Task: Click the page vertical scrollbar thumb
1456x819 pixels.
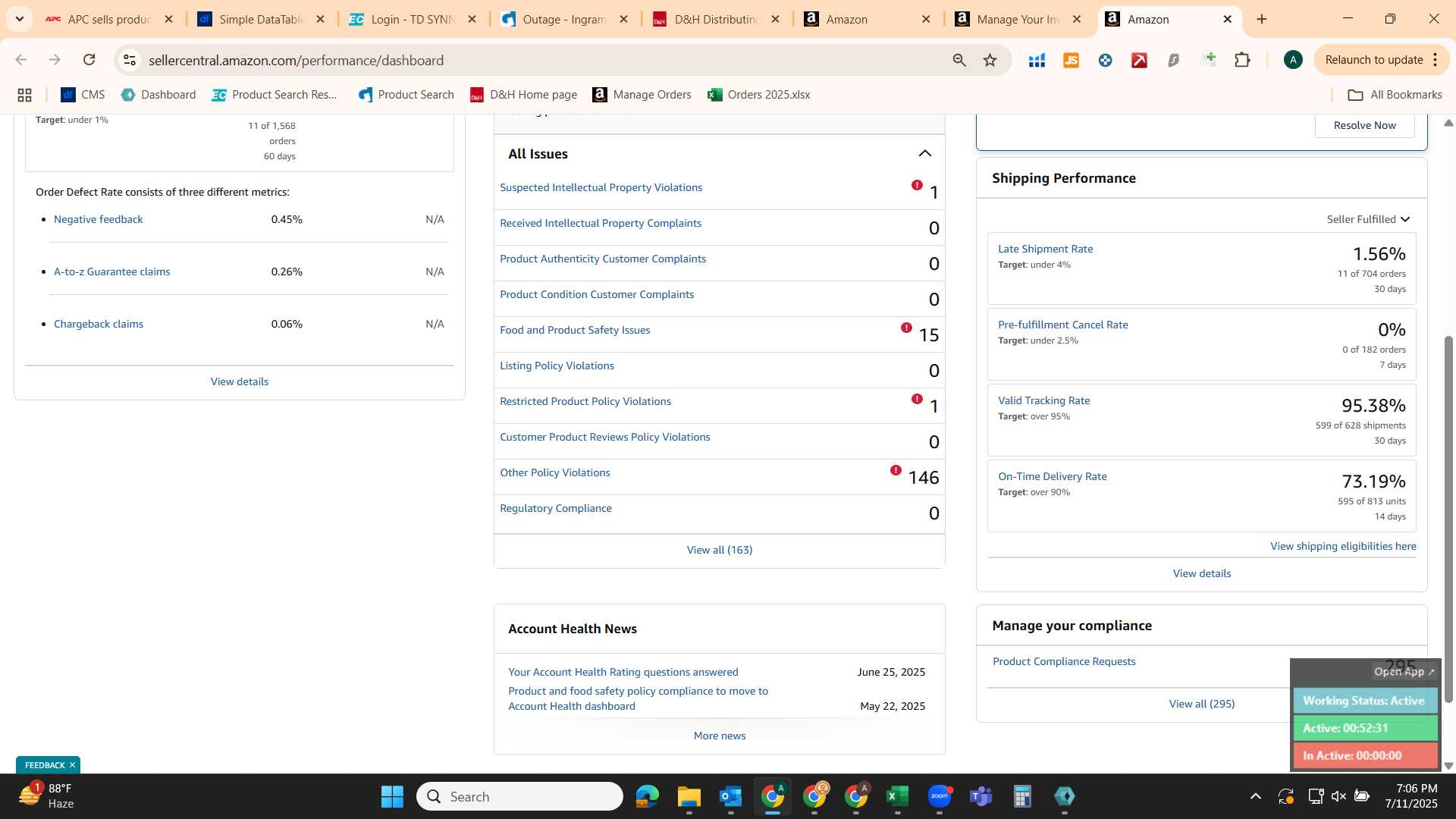Action: [x=1448, y=519]
